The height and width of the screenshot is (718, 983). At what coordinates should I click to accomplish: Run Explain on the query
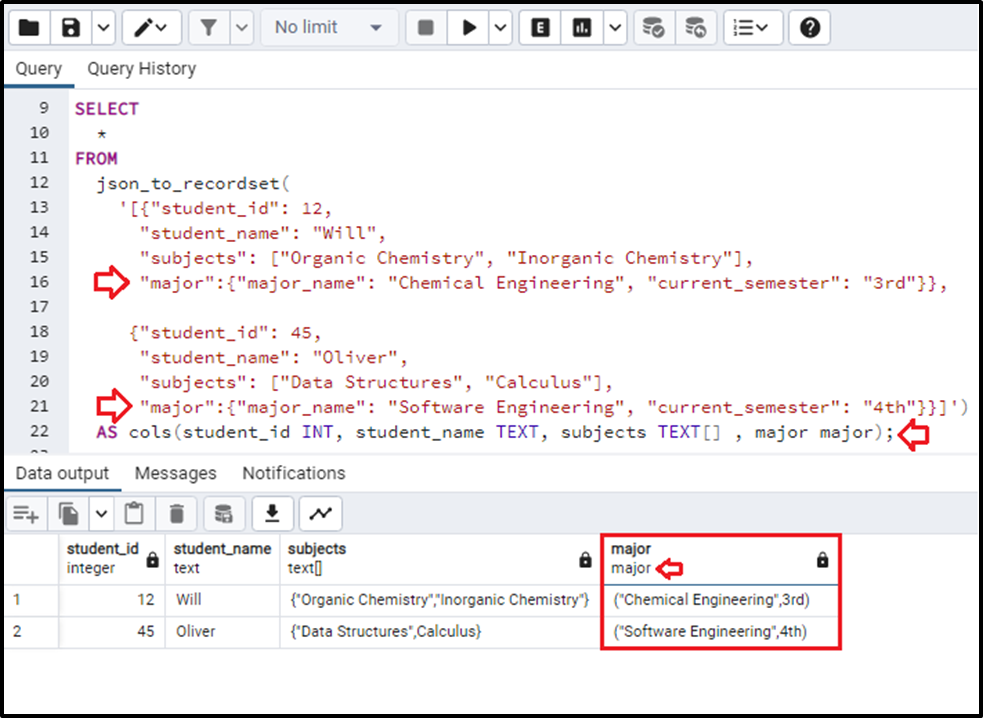pyautogui.click(x=539, y=27)
